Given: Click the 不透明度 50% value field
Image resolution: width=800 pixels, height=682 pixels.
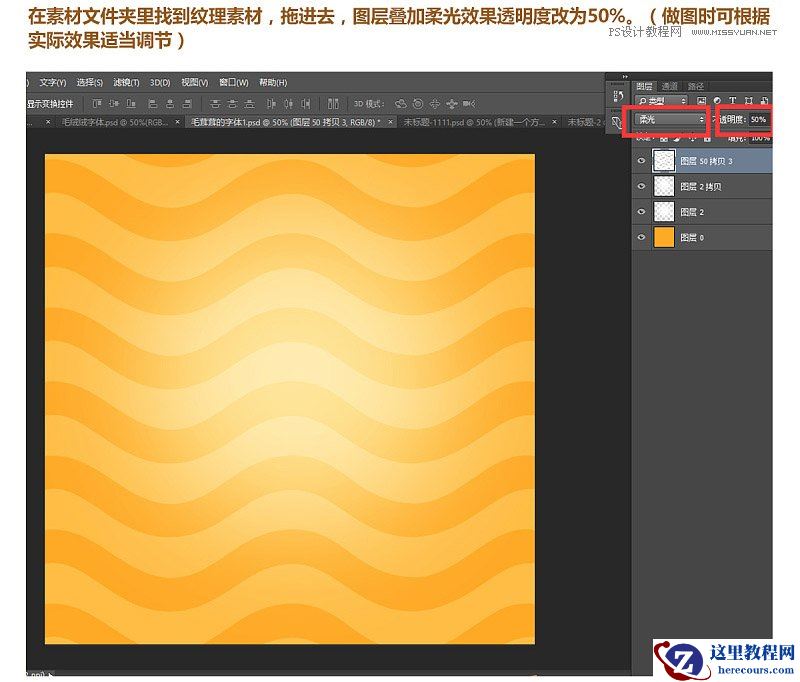Looking at the screenshot, I should pos(759,119).
